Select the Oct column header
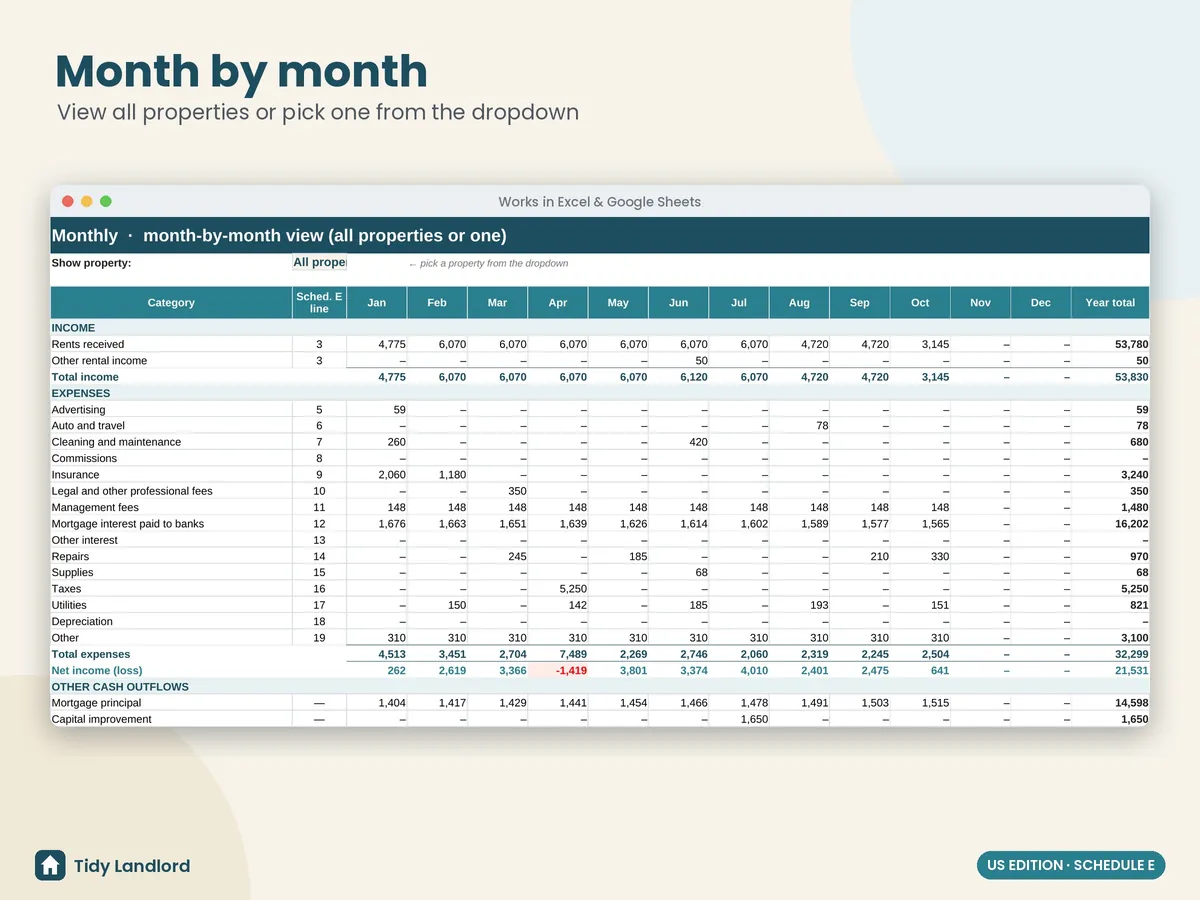The image size is (1200, 900). tap(920, 303)
